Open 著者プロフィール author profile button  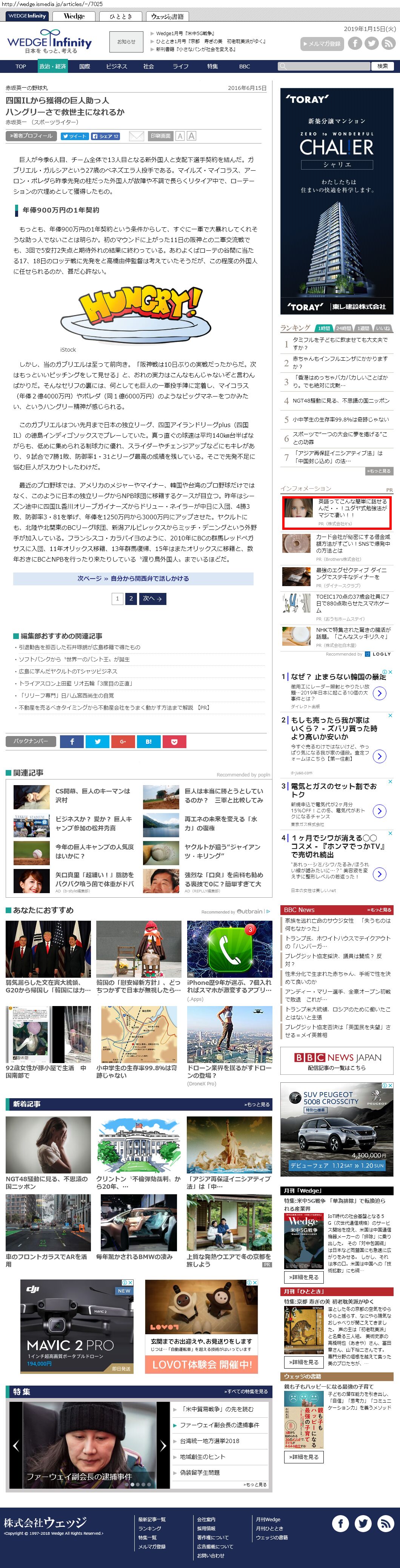coord(31,136)
